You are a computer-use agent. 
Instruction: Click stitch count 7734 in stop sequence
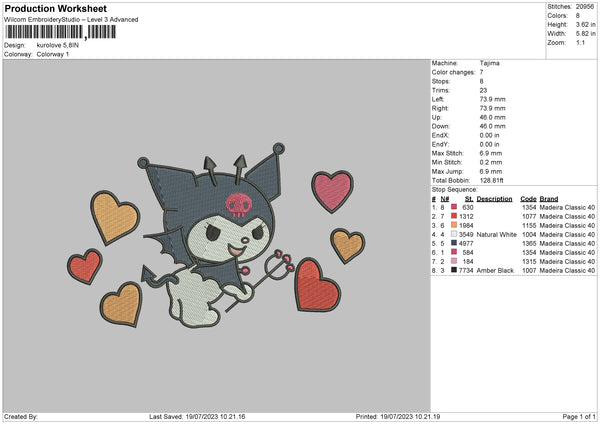(466, 271)
